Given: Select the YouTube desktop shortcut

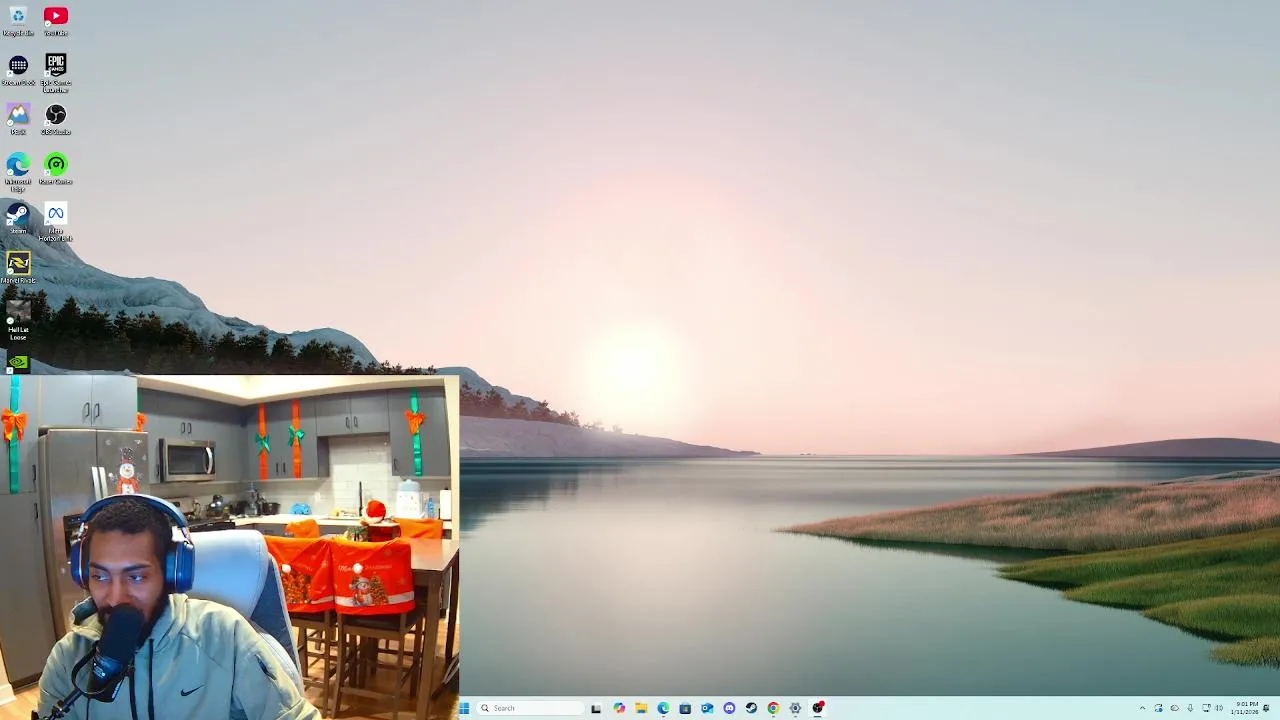Looking at the screenshot, I should (x=56, y=21).
